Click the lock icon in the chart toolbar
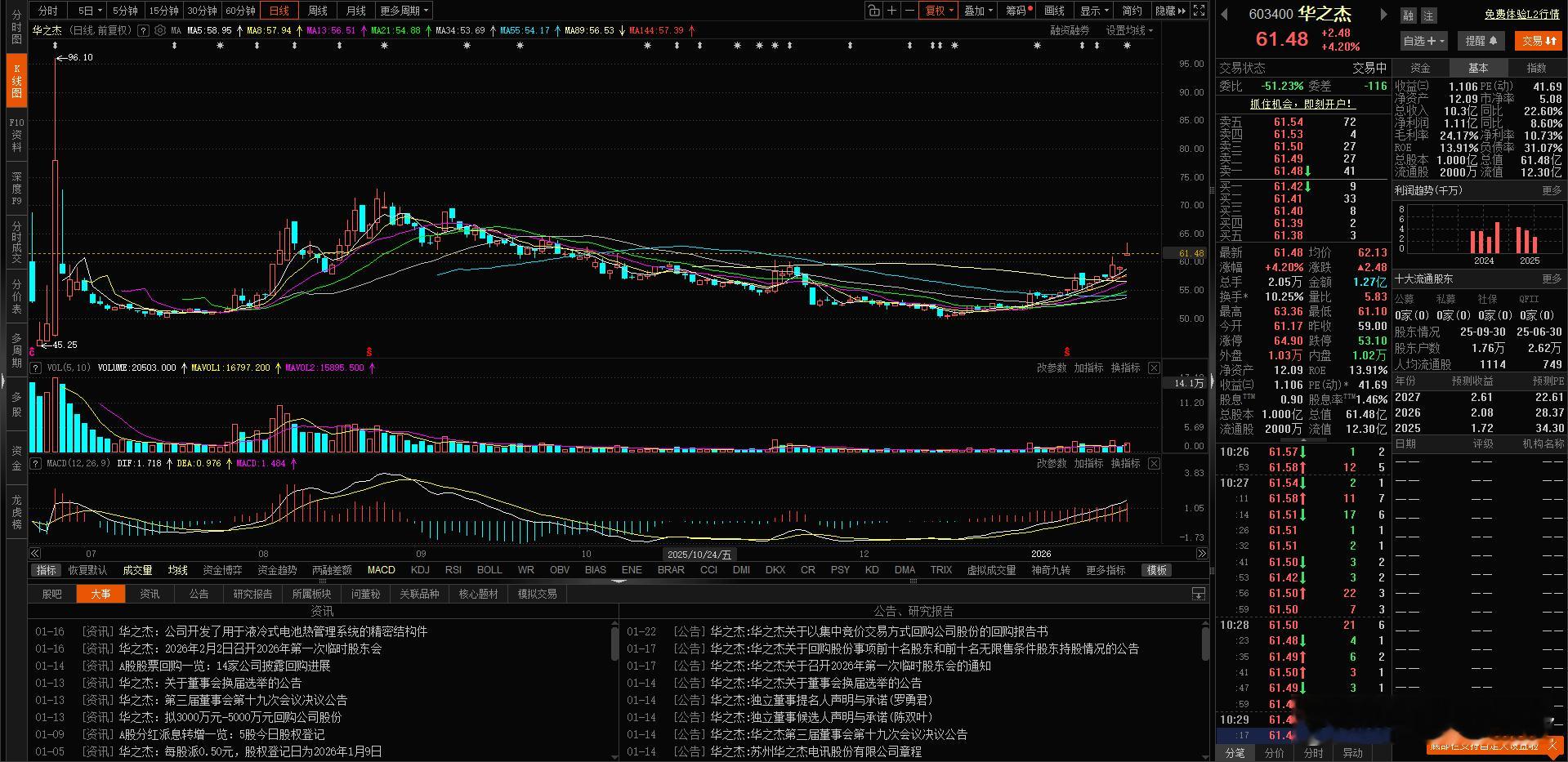 [x=874, y=11]
